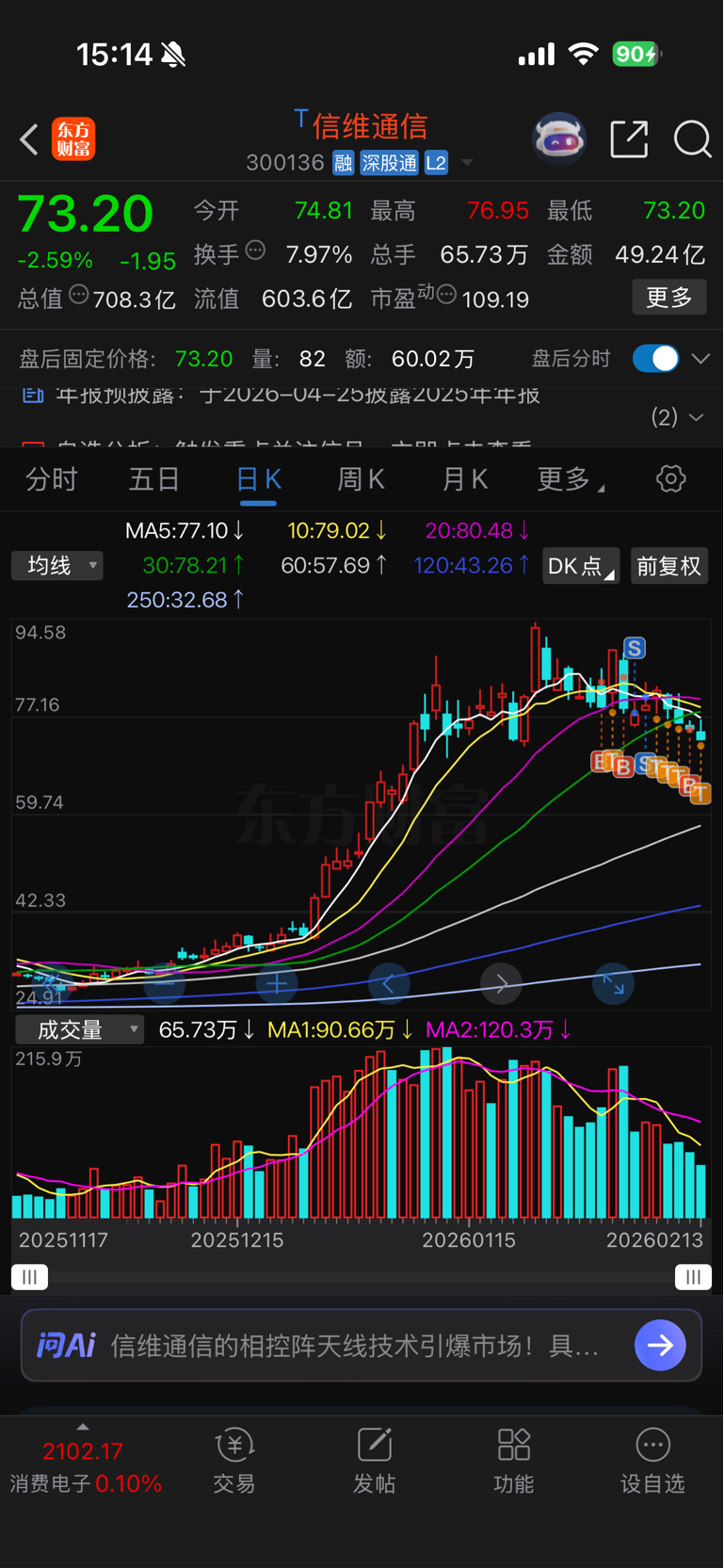Expand the 更多 chart period menu
This screenshot has width=724, height=1568.
pos(571,479)
